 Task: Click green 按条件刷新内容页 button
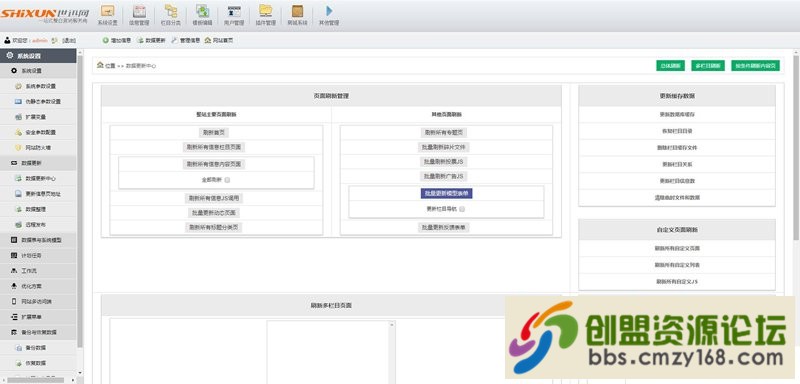pos(755,66)
